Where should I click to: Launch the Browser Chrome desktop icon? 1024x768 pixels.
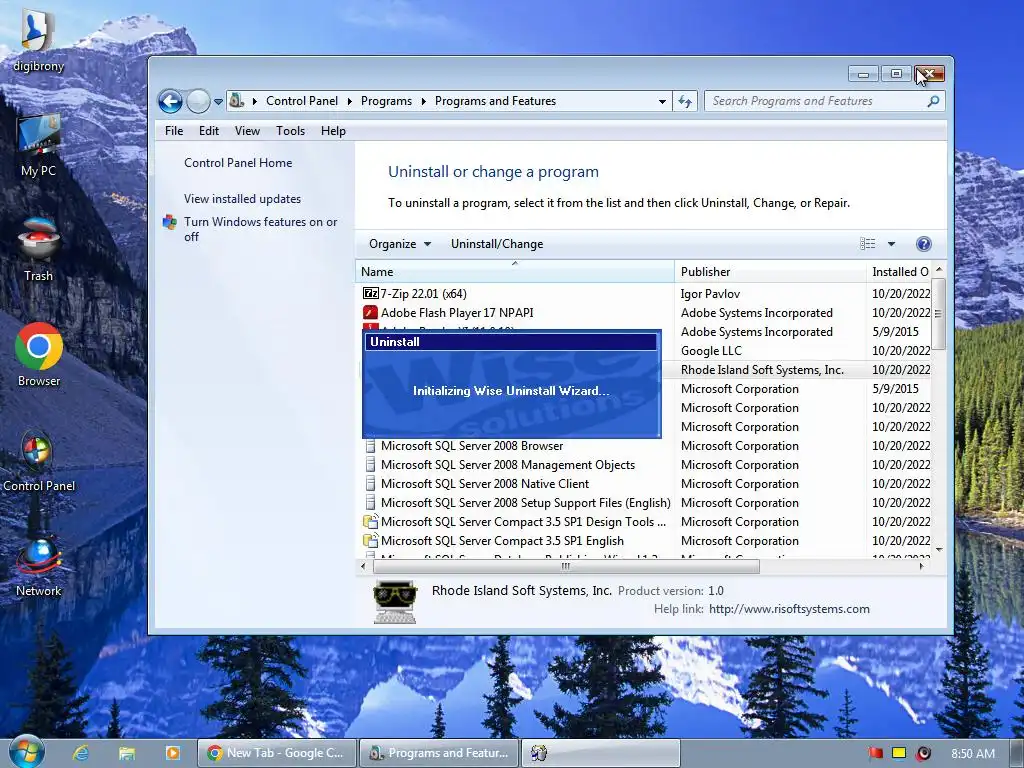(x=39, y=355)
